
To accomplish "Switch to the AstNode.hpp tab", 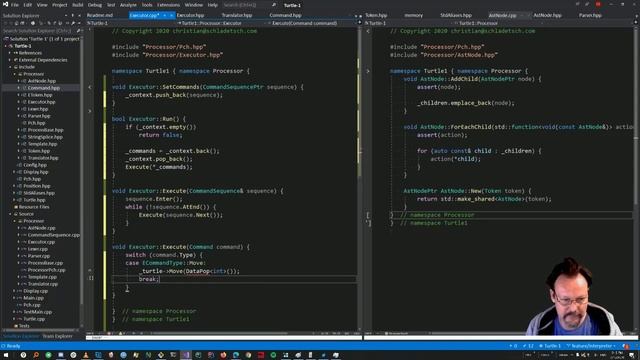I will coord(547,16).
